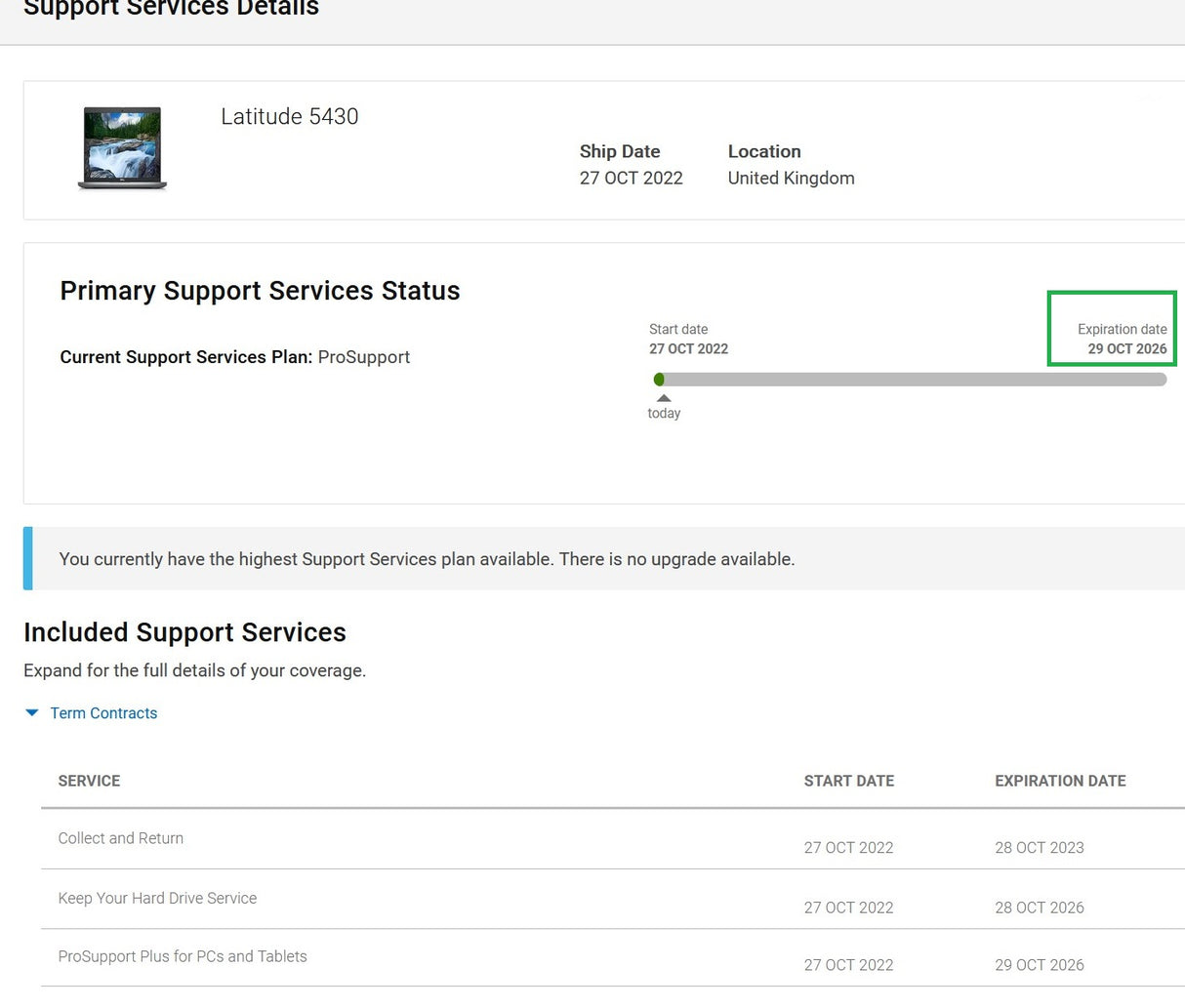Image resolution: width=1185 pixels, height=1008 pixels.
Task: Click the today marker triangle
Action: point(664,398)
